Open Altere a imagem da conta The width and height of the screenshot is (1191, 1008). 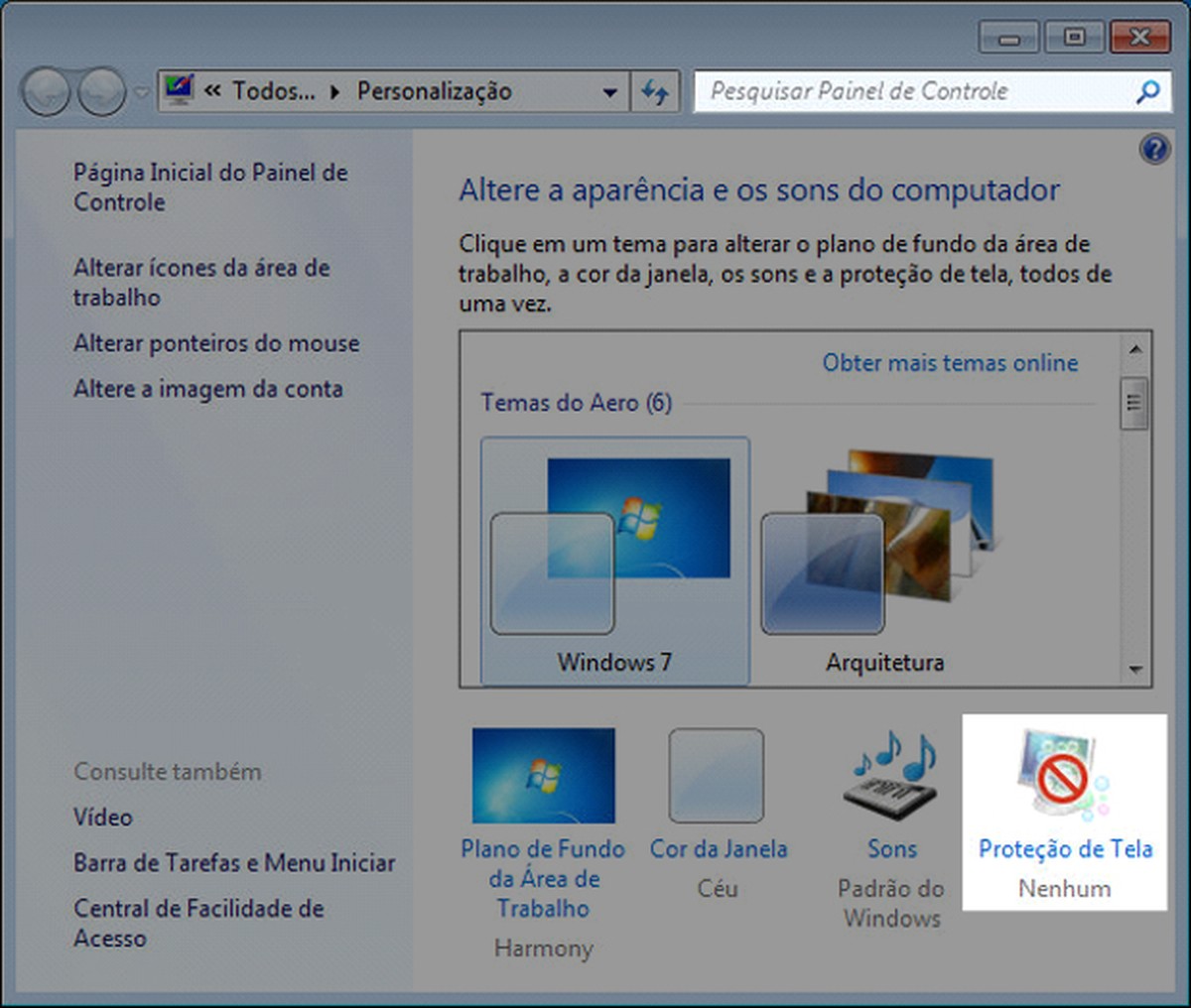point(210,389)
